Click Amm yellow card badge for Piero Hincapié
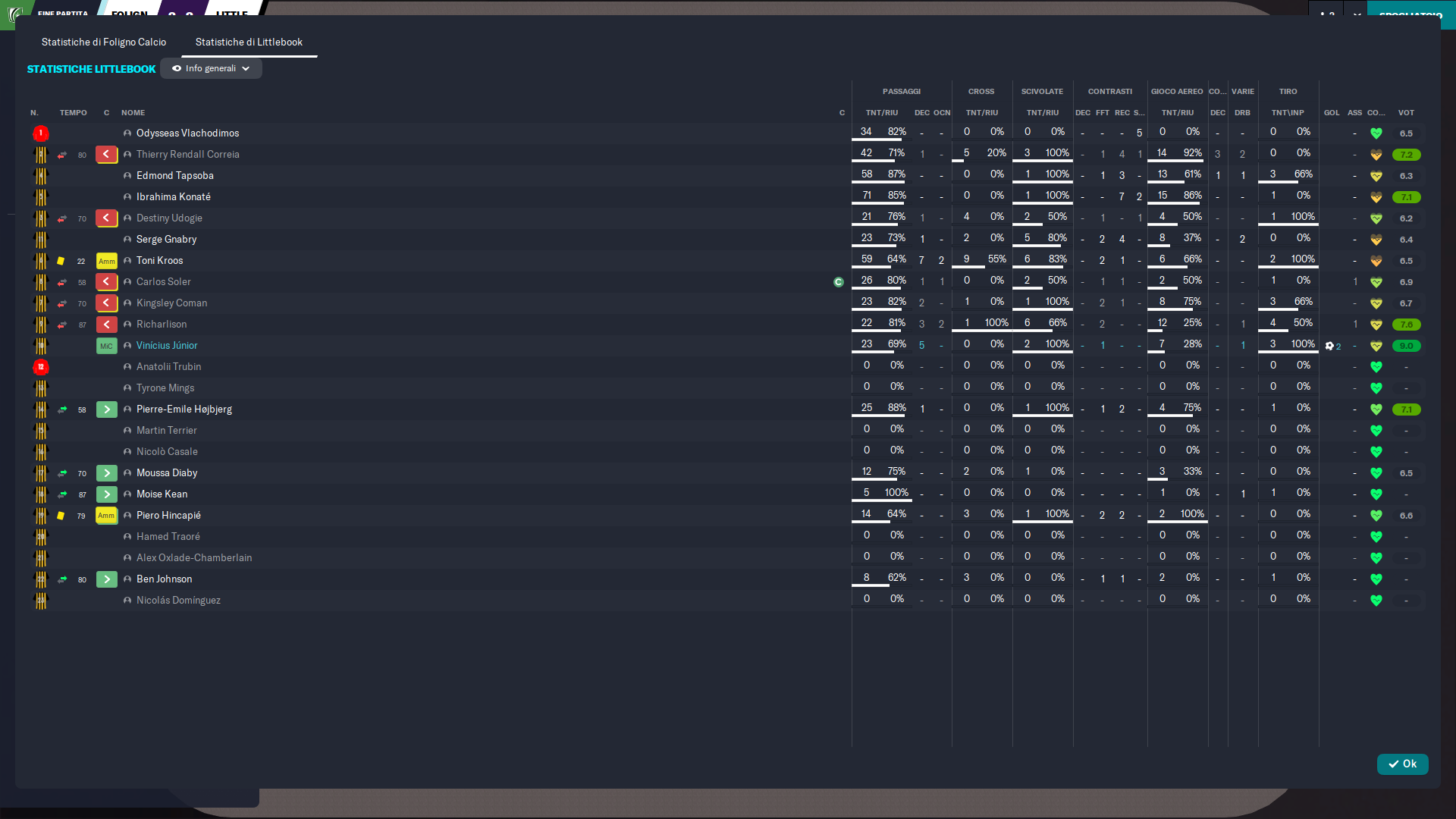Image resolution: width=1456 pixels, height=819 pixels. click(106, 516)
